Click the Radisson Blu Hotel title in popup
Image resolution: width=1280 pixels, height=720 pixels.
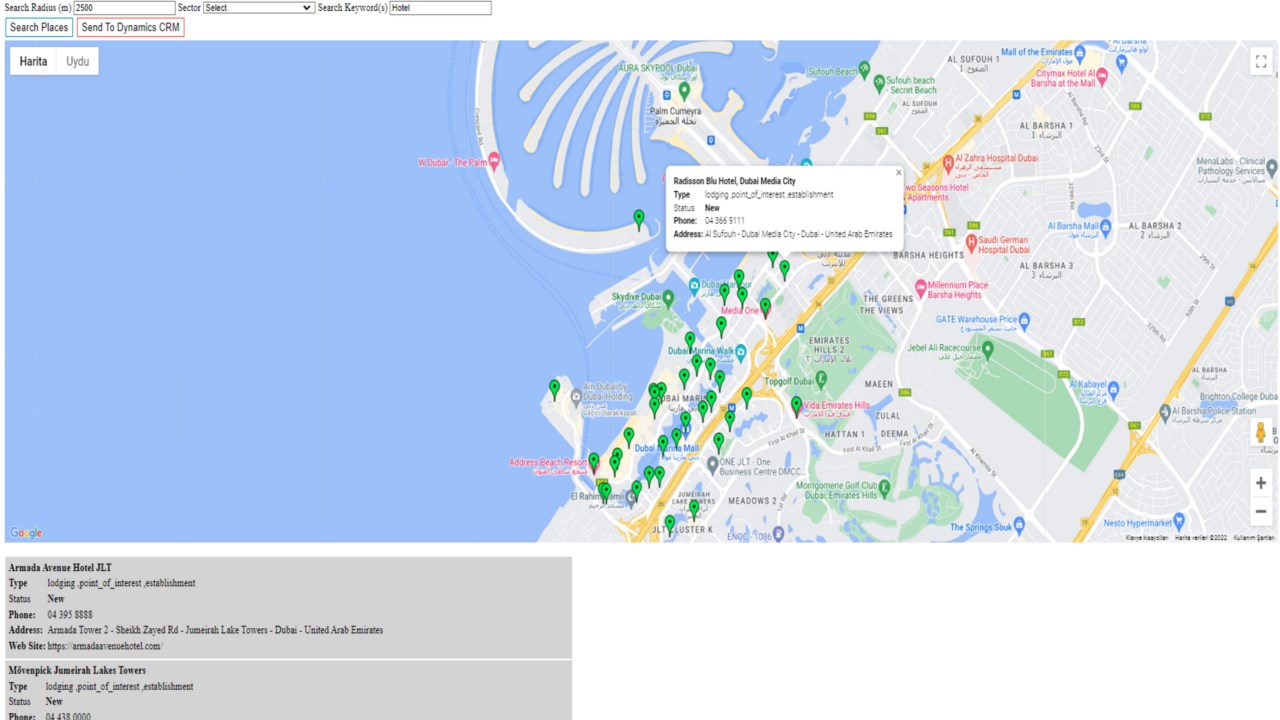click(734, 182)
